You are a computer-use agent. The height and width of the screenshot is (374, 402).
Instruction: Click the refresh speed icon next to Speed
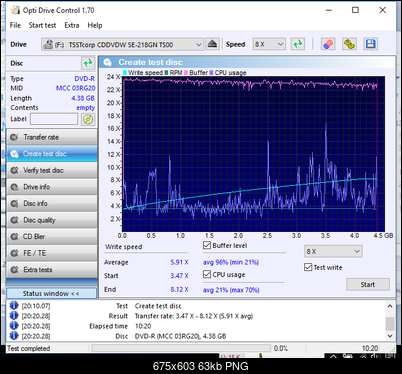click(x=298, y=44)
